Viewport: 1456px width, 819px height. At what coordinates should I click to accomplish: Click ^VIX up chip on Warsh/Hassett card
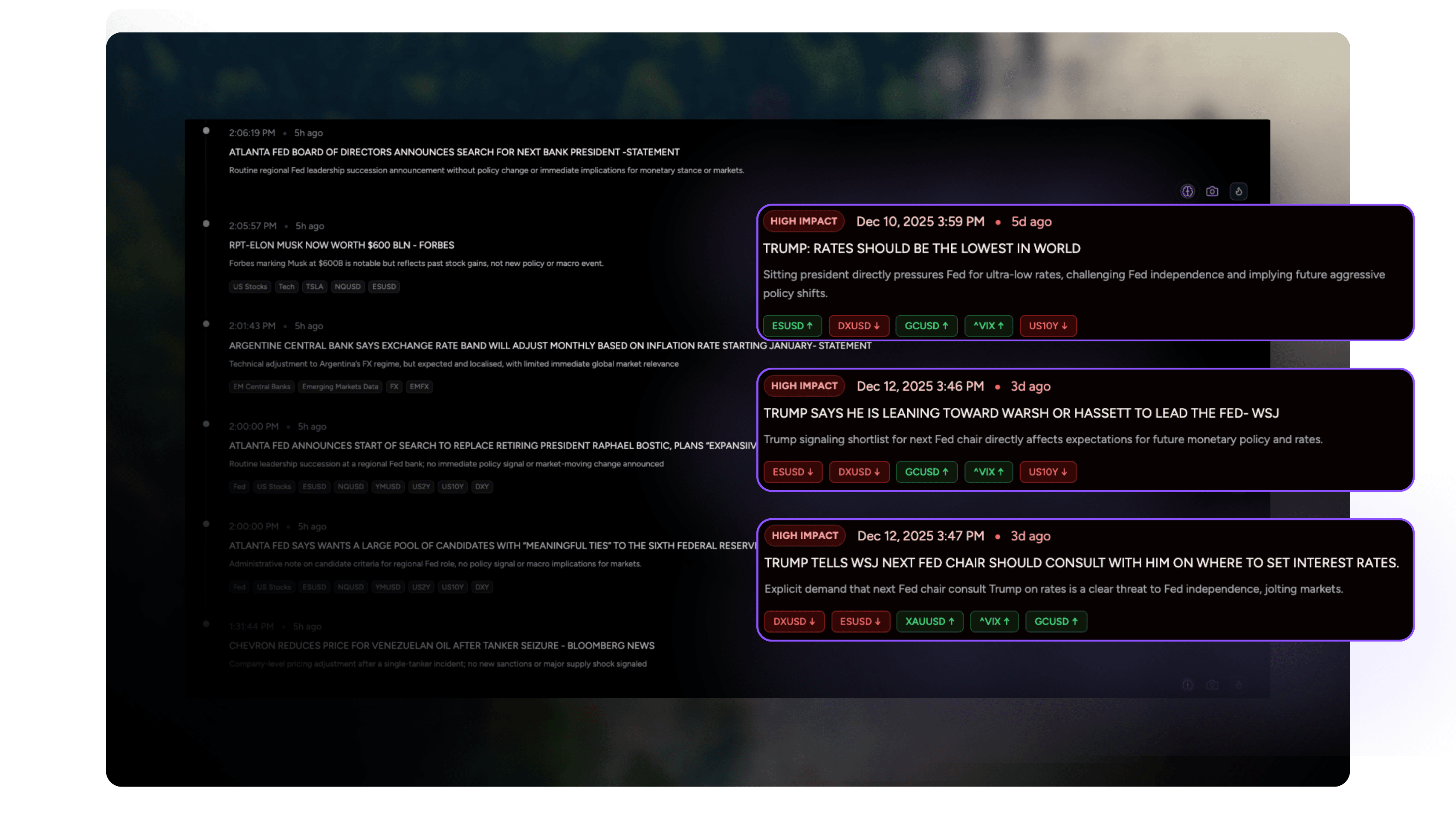pyautogui.click(x=989, y=472)
